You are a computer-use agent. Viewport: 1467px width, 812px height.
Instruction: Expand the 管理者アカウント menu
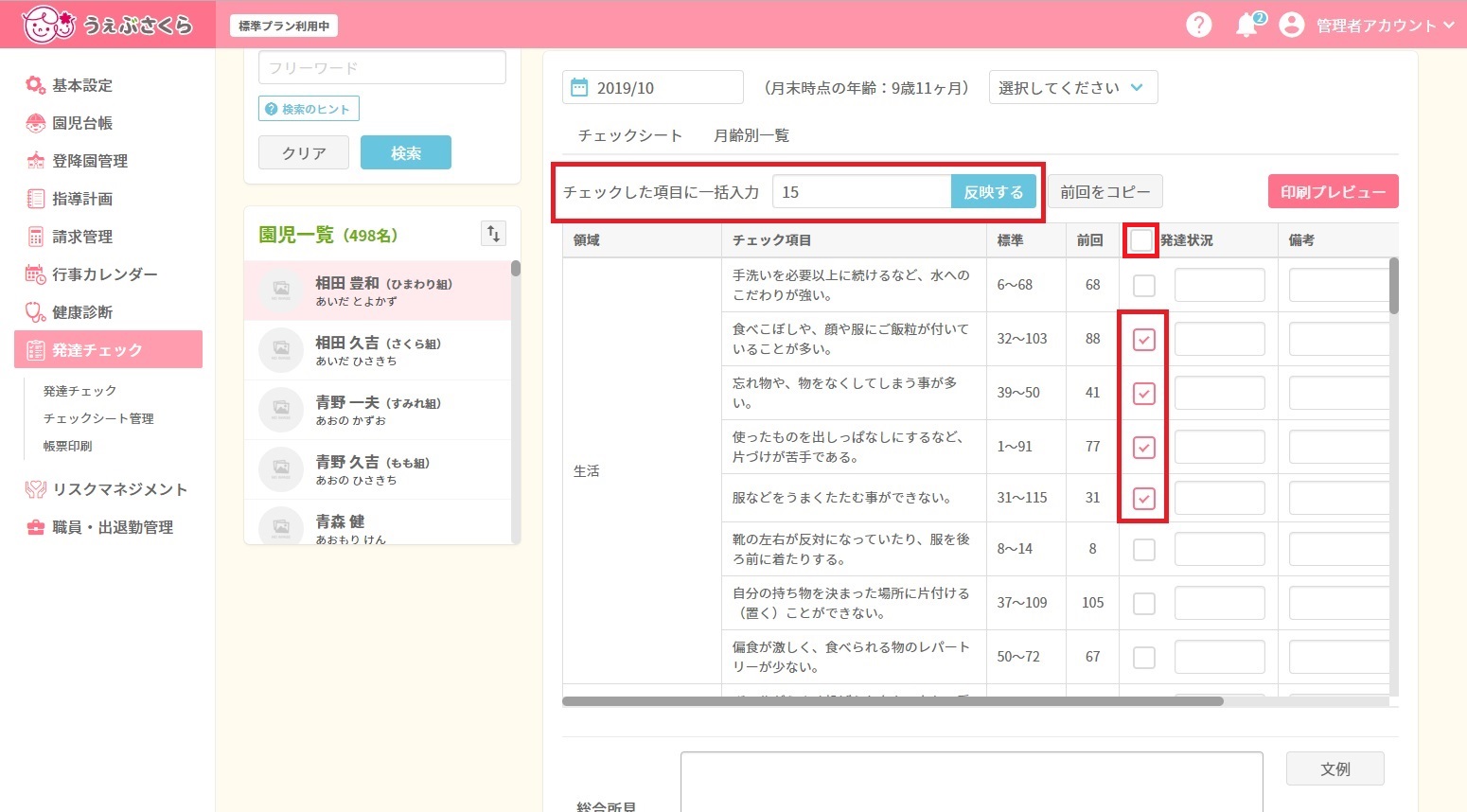click(1384, 26)
